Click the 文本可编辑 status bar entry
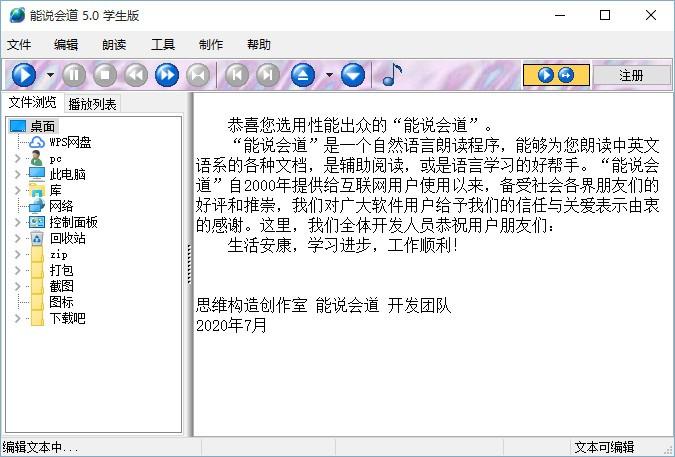675x457 pixels. point(604,447)
